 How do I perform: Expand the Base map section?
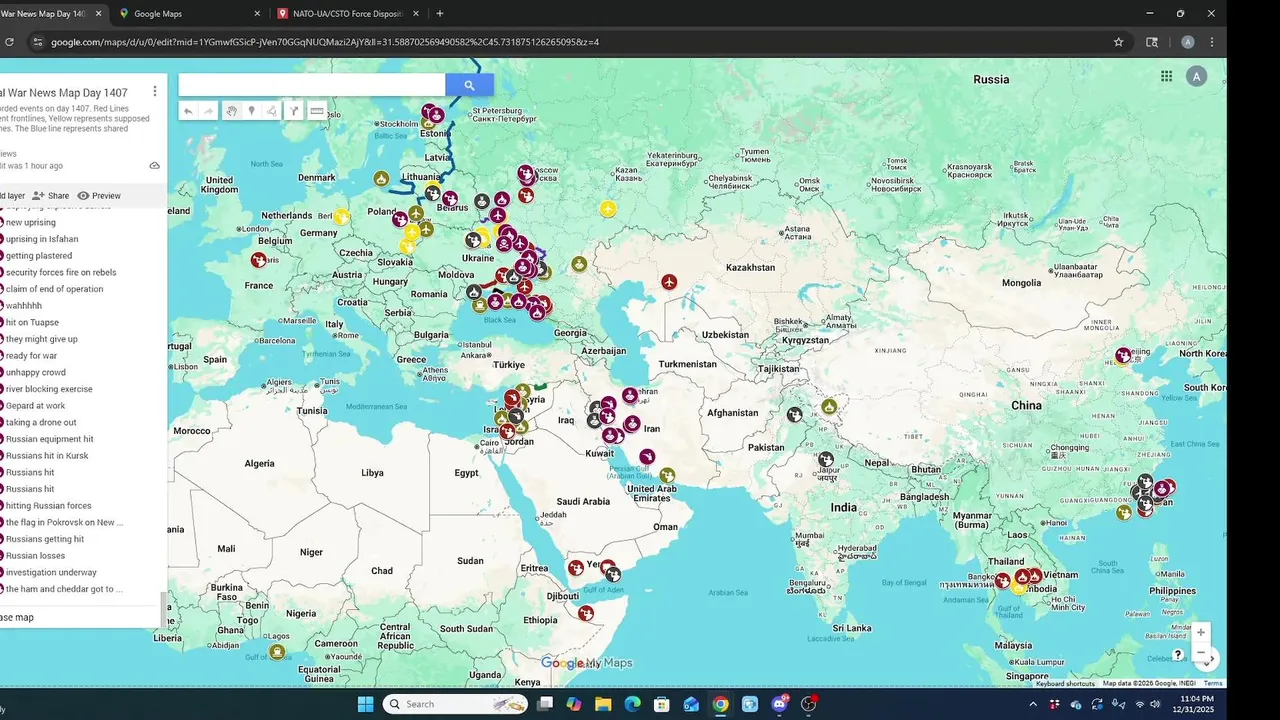(x=17, y=617)
